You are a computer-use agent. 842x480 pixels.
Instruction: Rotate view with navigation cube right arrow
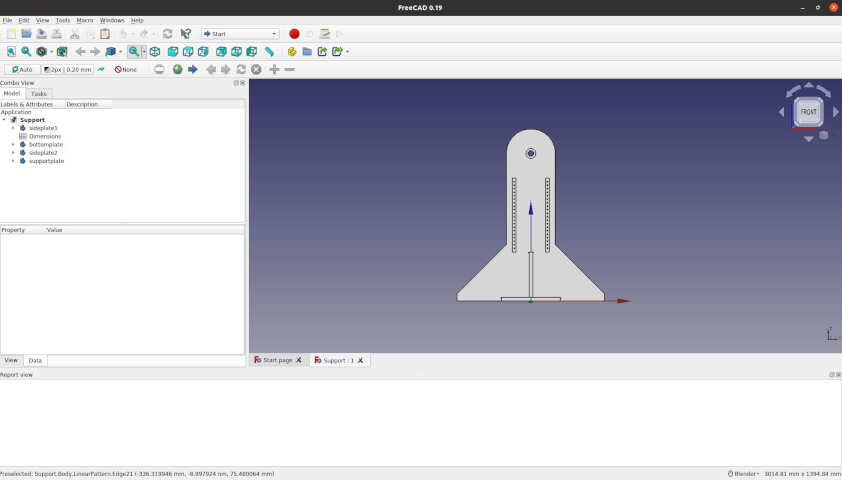click(x=836, y=112)
